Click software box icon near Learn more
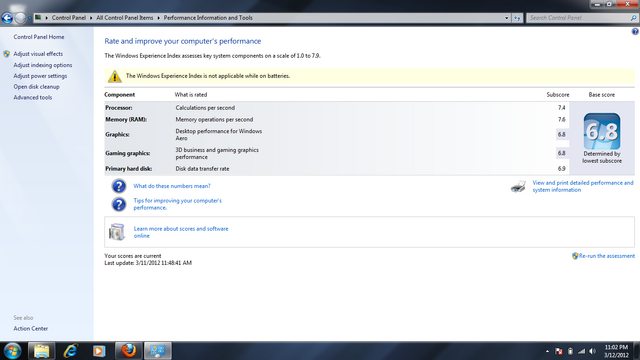The image size is (640, 360). 117,232
